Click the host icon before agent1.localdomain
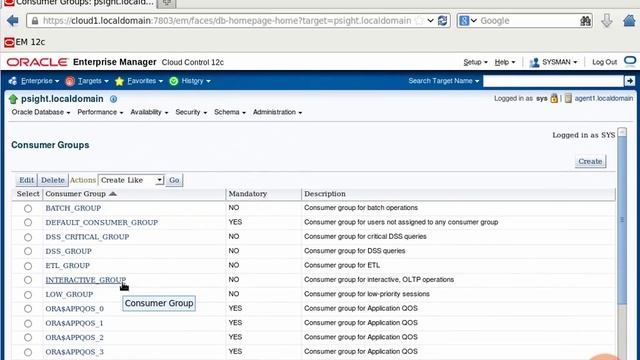 pos(568,98)
